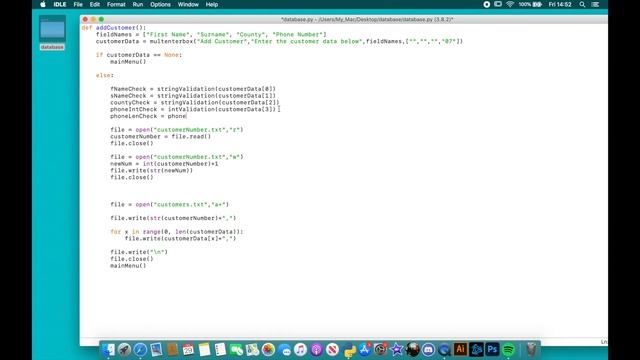Image resolution: width=640 pixels, height=360 pixels.
Task: Click 'if customerData == None:' line
Action: pos(139,55)
